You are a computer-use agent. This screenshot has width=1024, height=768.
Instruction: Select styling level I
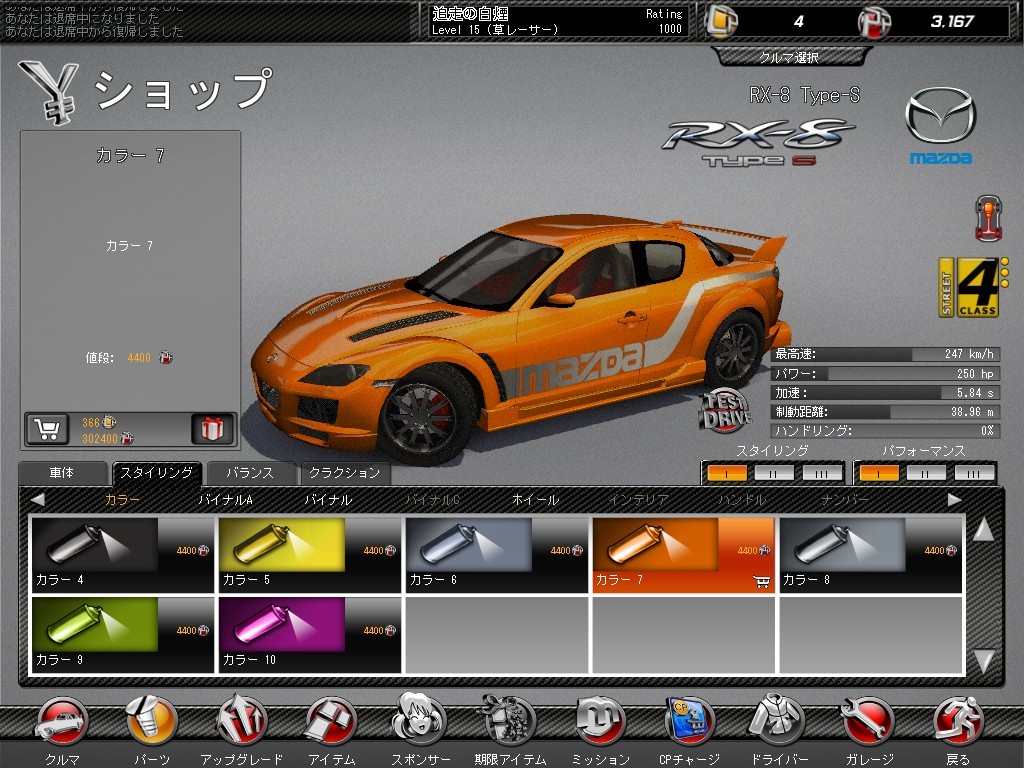click(726, 473)
